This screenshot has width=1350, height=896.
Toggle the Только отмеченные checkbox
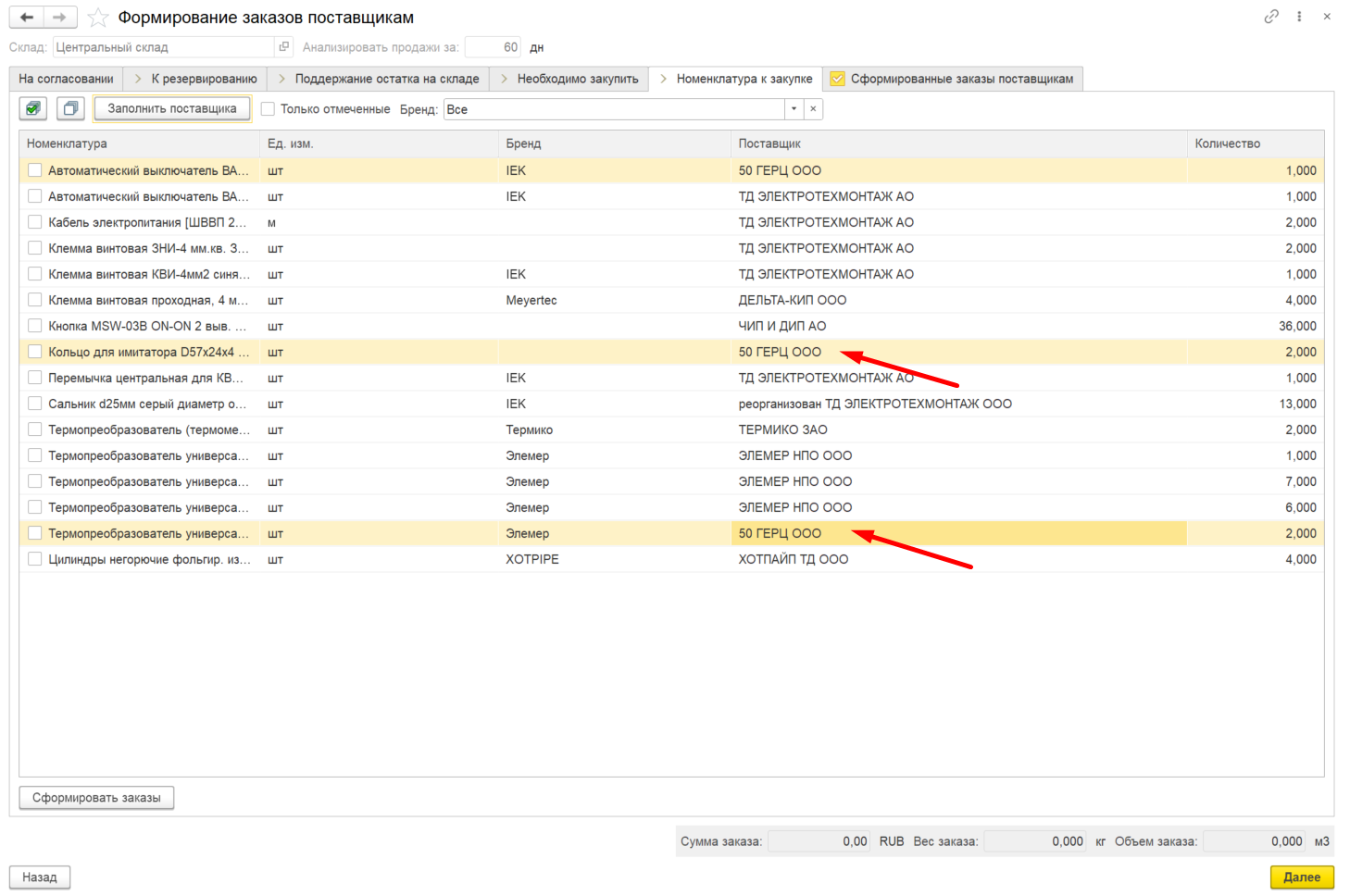pos(268,109)
